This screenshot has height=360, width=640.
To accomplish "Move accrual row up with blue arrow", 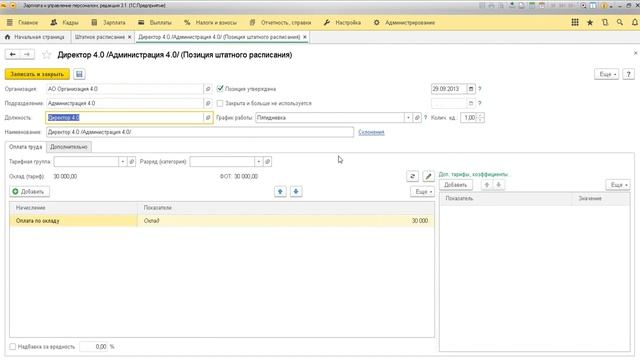I will tap(280, 191).
